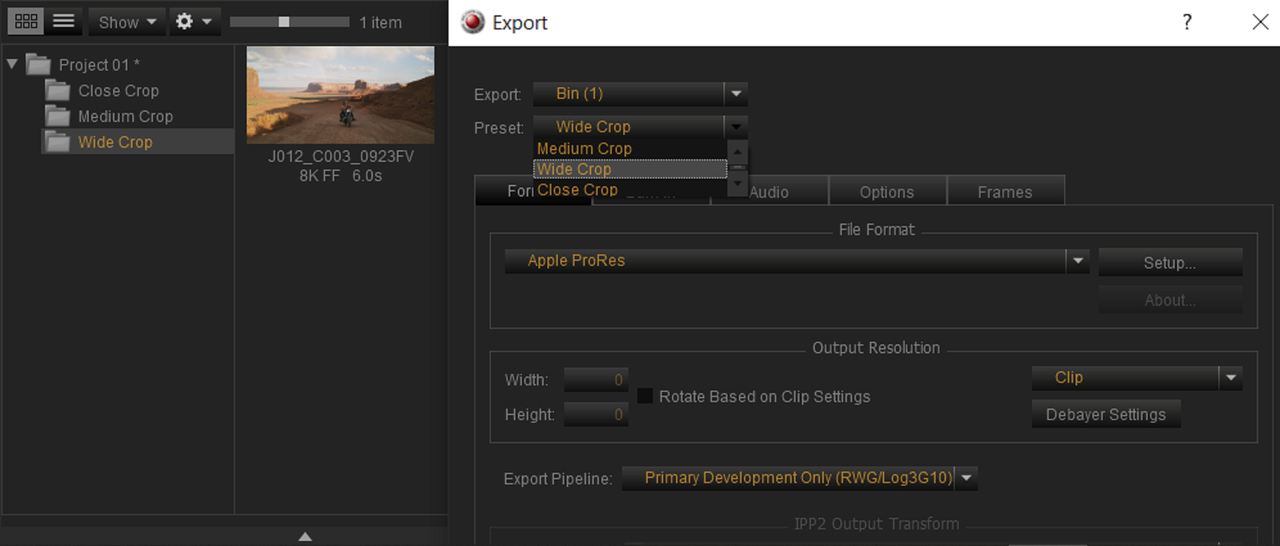Open the Apple ProRes file format dropdown

[x=797, y=261]
